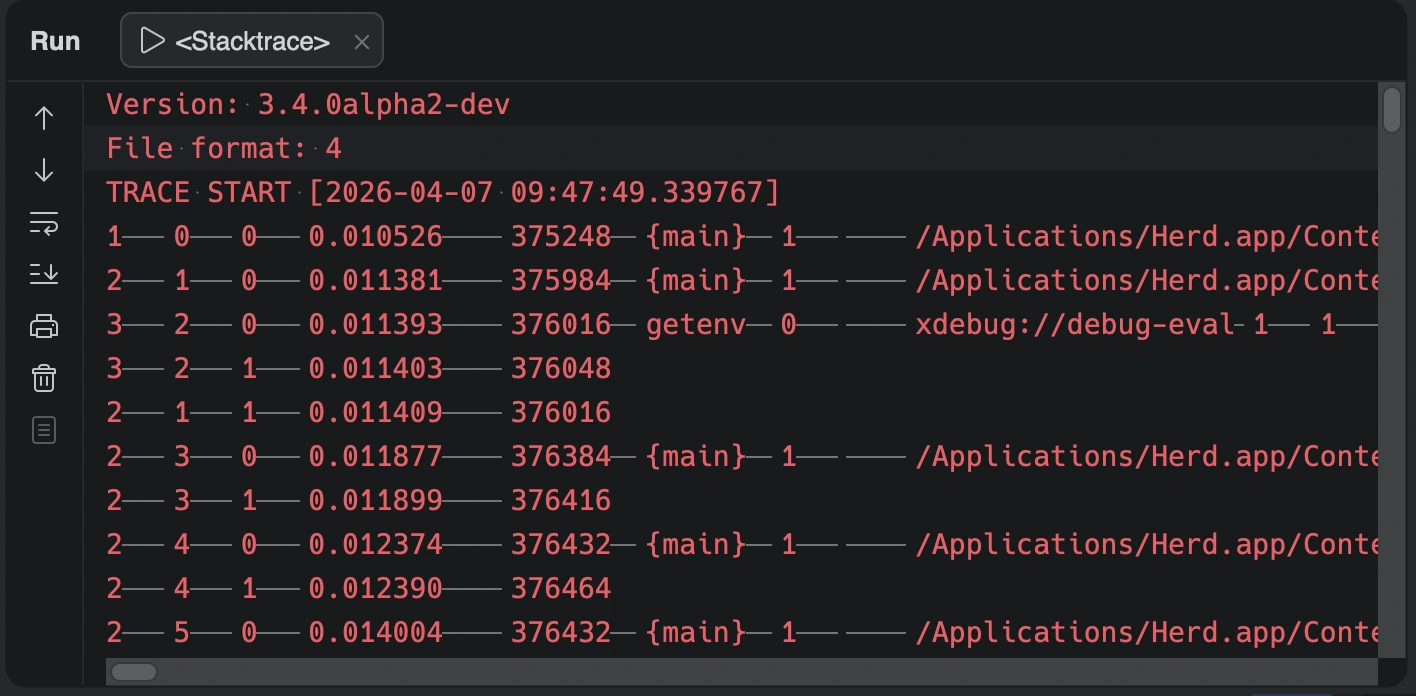Click the 'File format: 4' line
This screenshot has width=1416, height=696.
224,149
